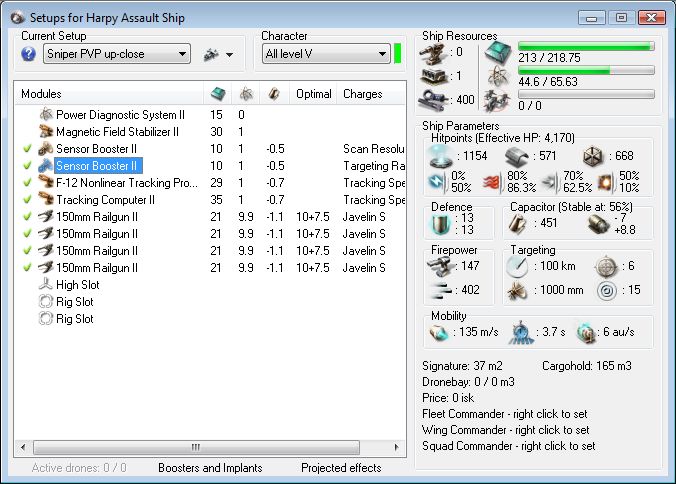
Task: Click the Price: 0 isk text
Action: click(448, 398)
